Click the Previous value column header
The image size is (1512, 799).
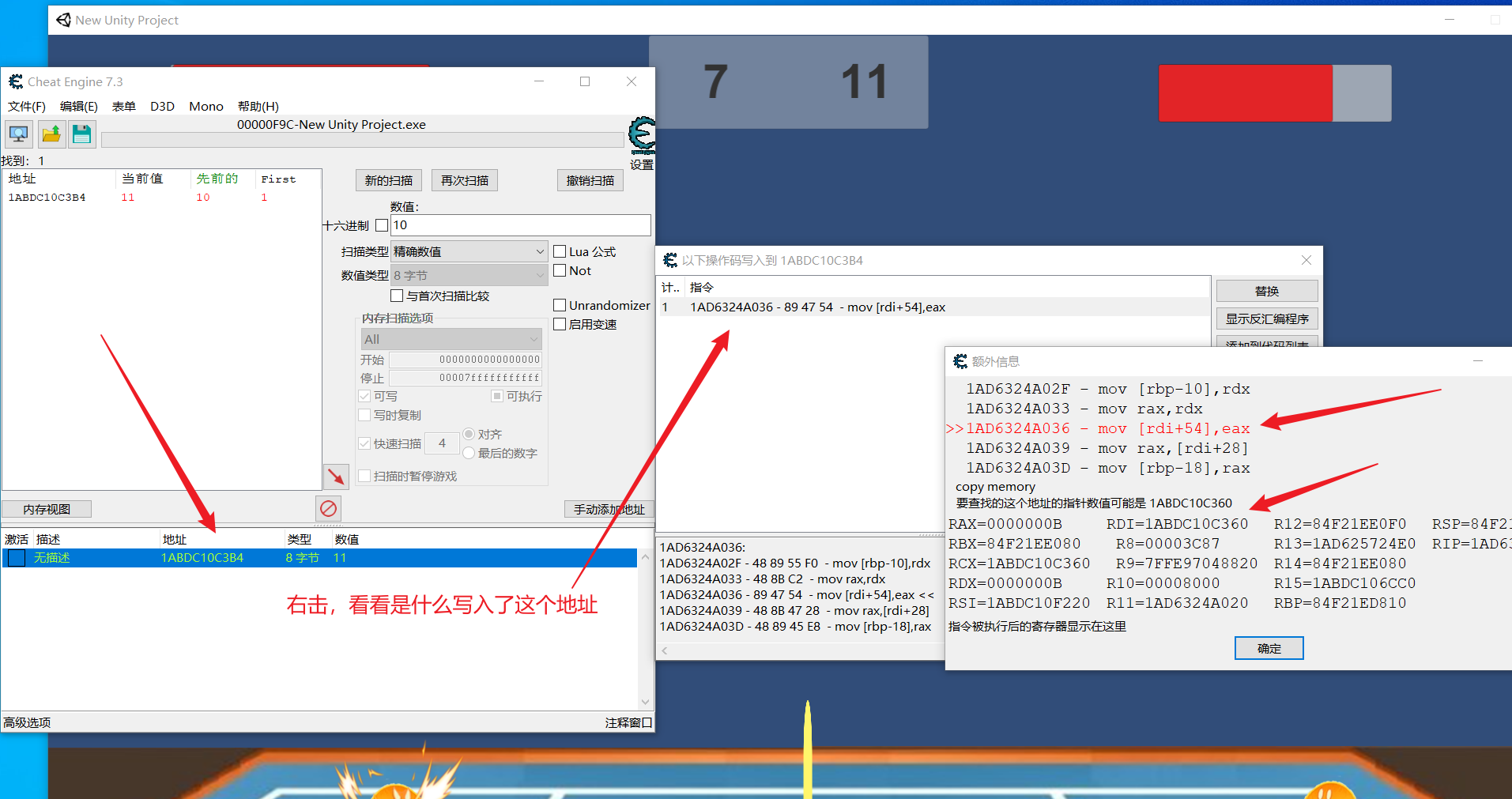click(217, 179)
